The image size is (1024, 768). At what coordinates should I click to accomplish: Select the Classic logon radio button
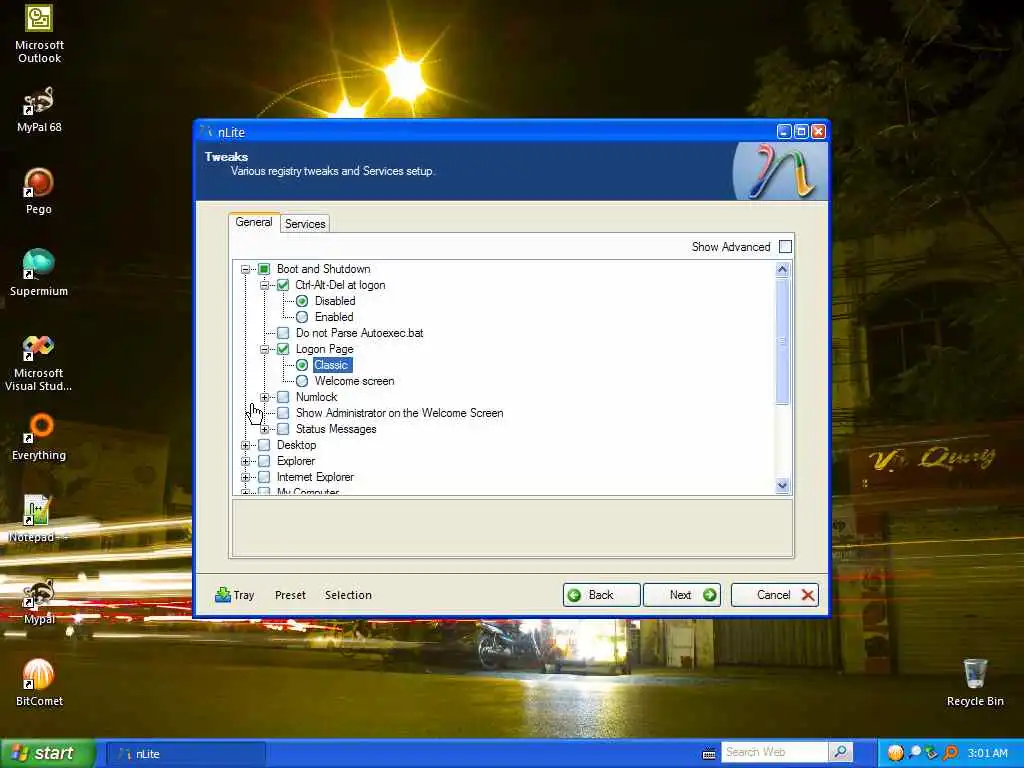tap(302, 365)
